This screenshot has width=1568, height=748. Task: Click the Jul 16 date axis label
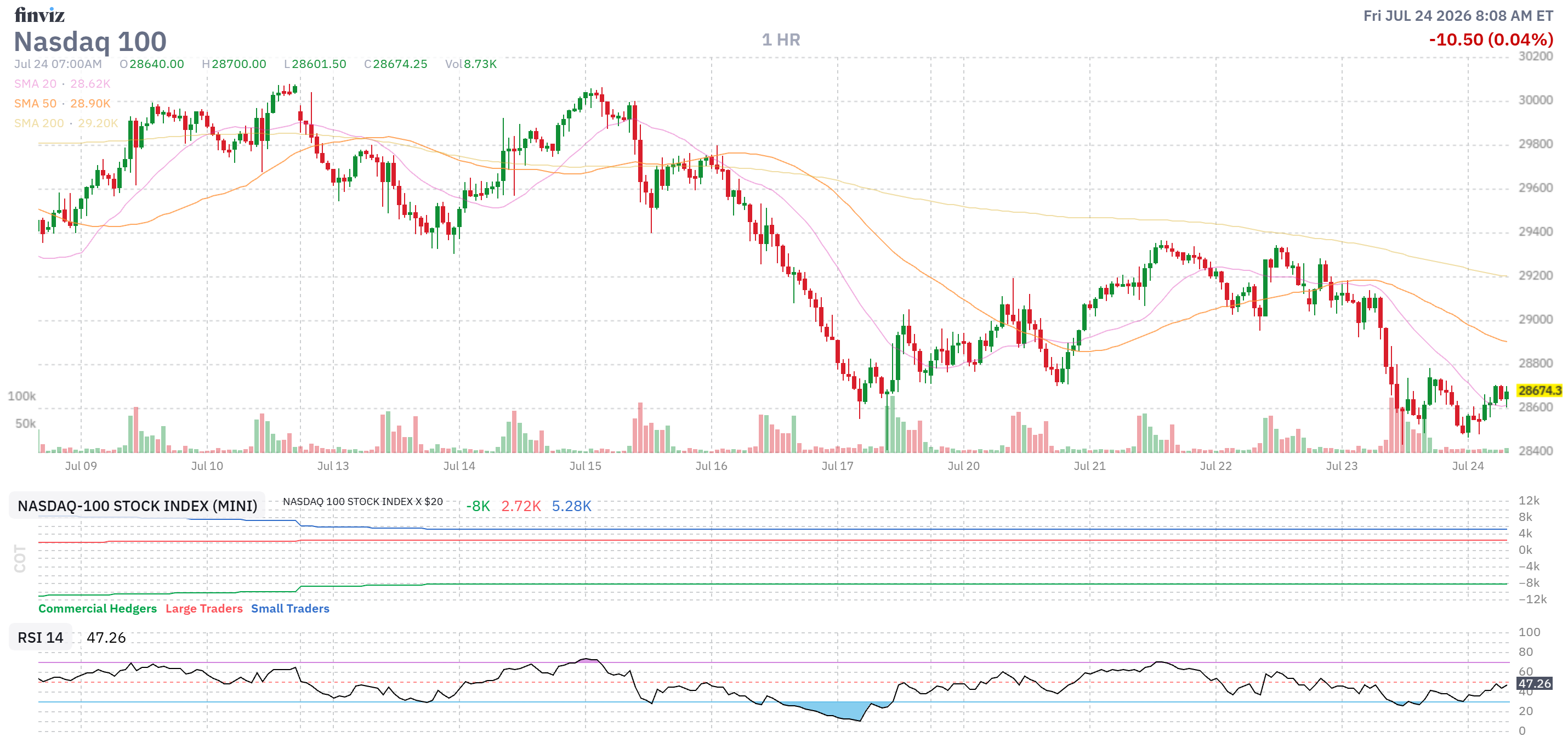pyautogui.click(x=711, y=466)
